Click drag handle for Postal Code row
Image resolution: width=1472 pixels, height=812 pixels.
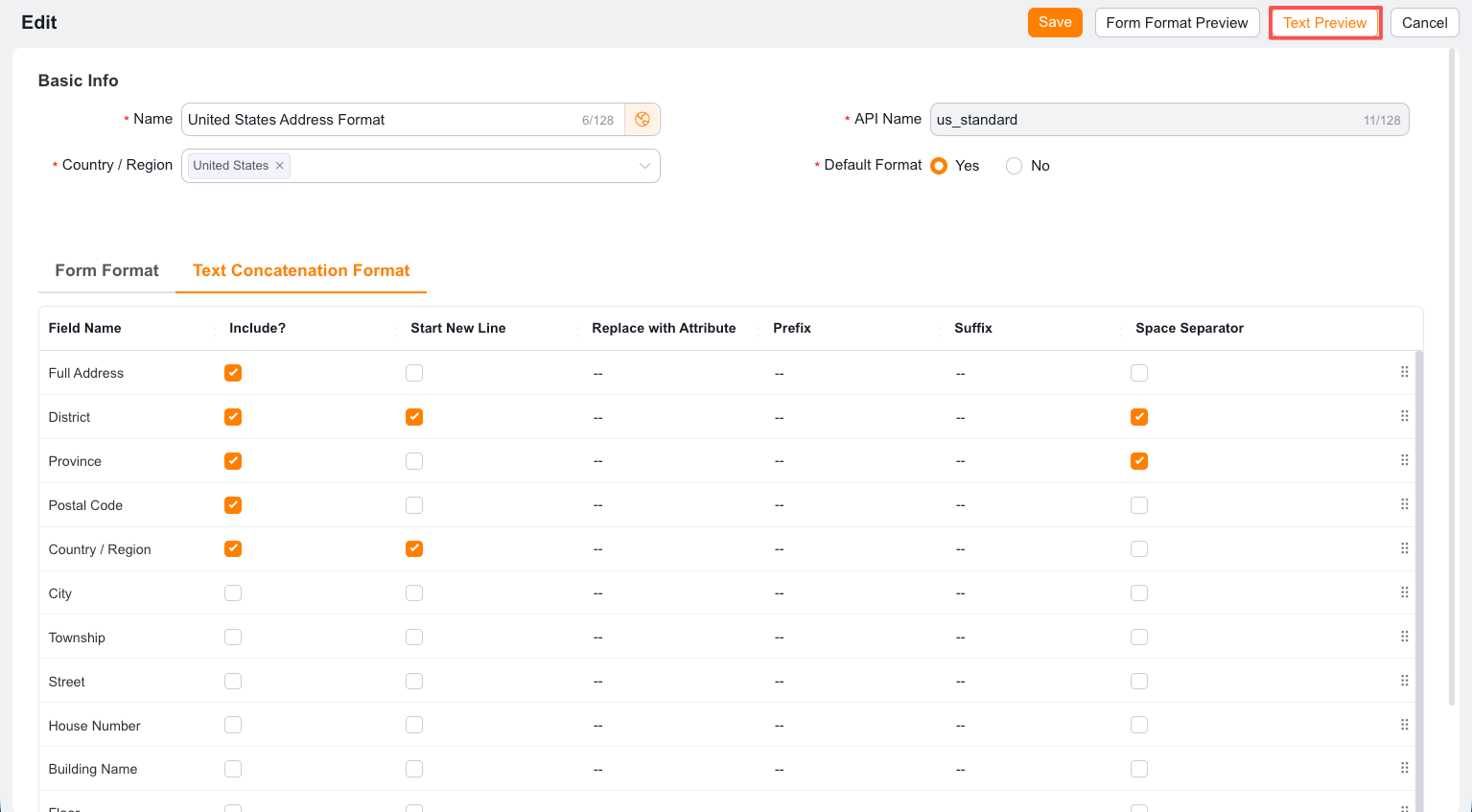click(x=1405, y=504)
